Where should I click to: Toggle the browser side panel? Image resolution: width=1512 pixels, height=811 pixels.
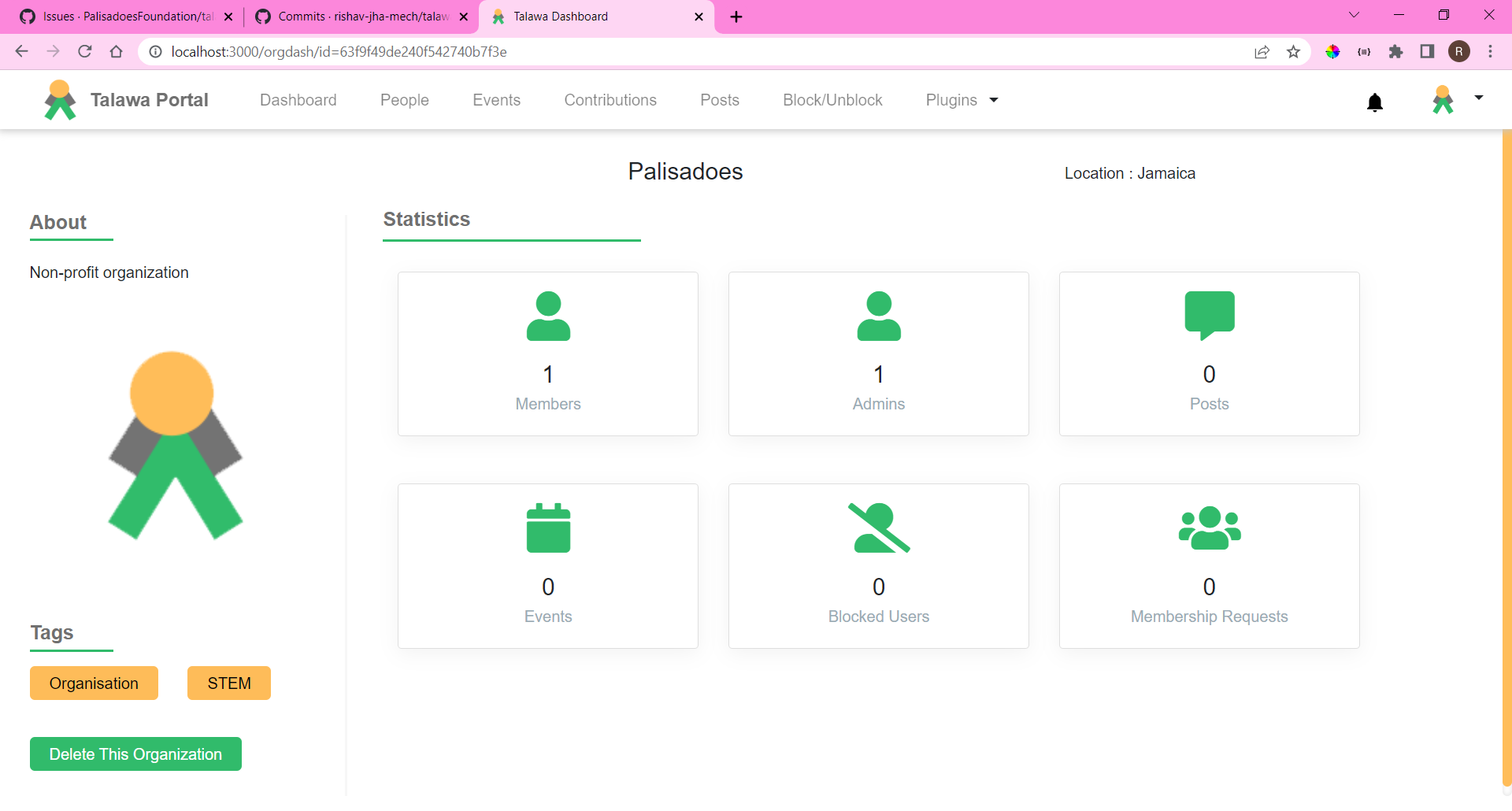[x=1427, y=52]
